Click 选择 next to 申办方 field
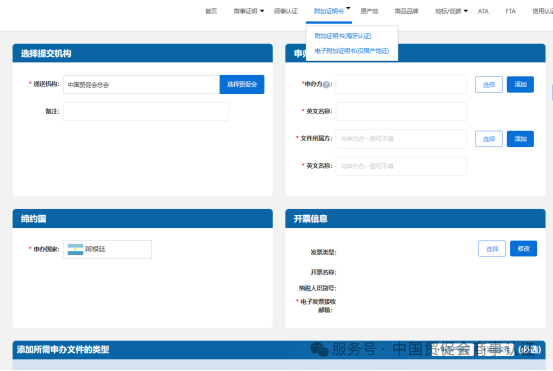This screenshot has height=371, width=553. (489, 85)
